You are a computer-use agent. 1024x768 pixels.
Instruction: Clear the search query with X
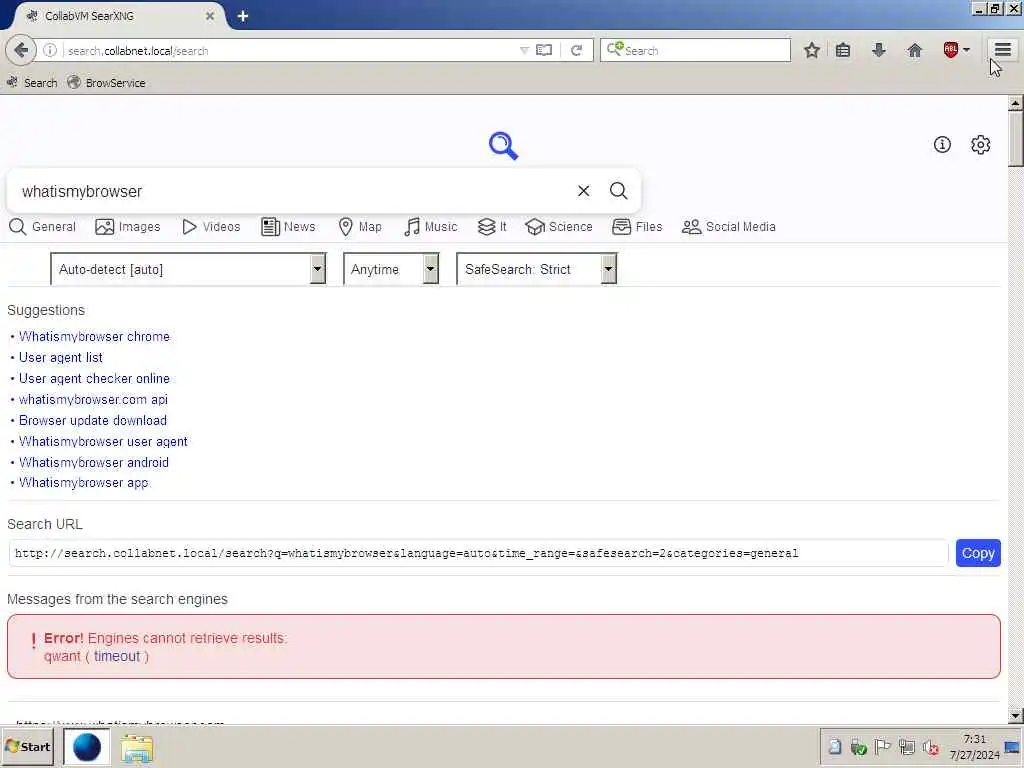click(583, 191)
